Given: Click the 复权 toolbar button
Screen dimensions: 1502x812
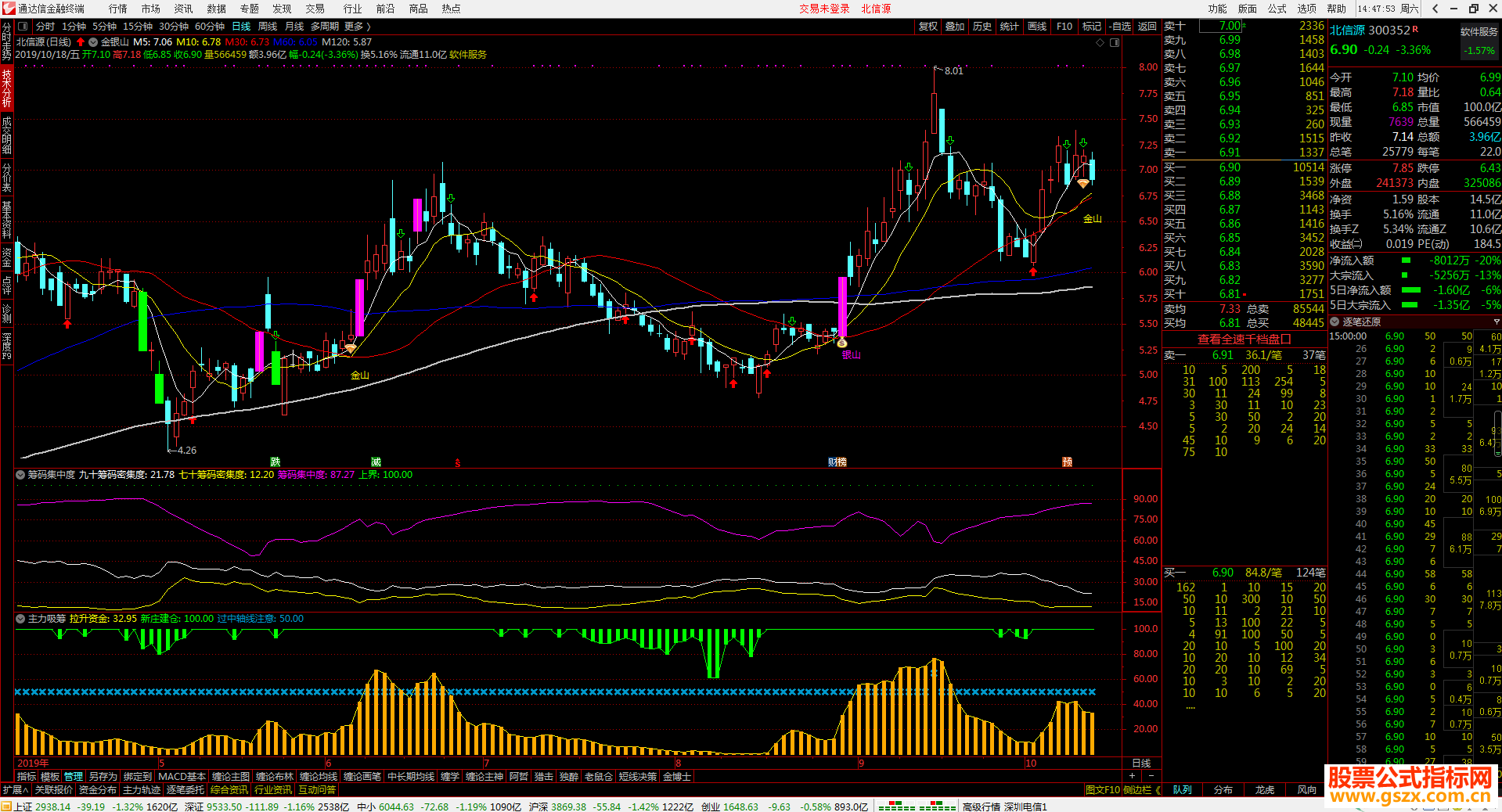Looking at the screenshot, I should pos(928,27).
